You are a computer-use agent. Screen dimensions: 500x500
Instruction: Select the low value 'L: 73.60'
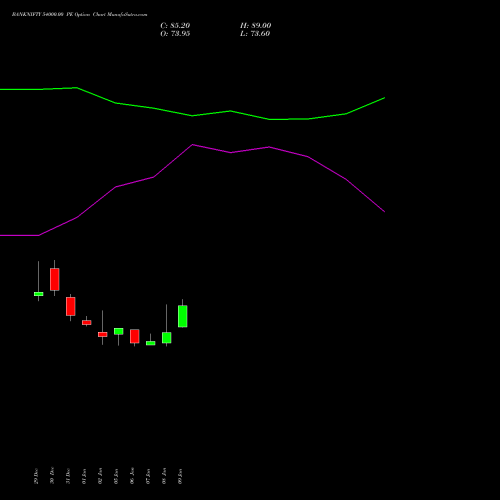[255, 34]
